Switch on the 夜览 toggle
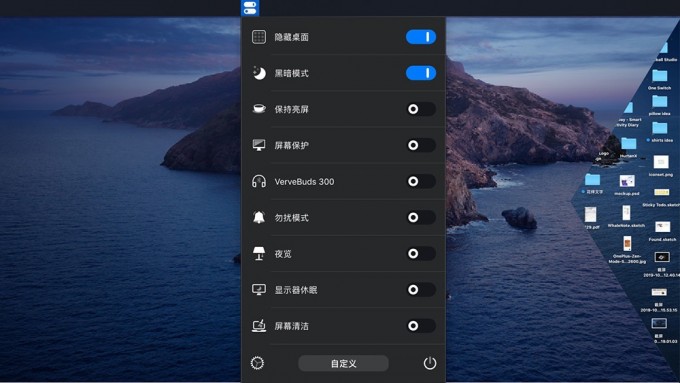The image size is (680, 383). [x=421, y=253]
